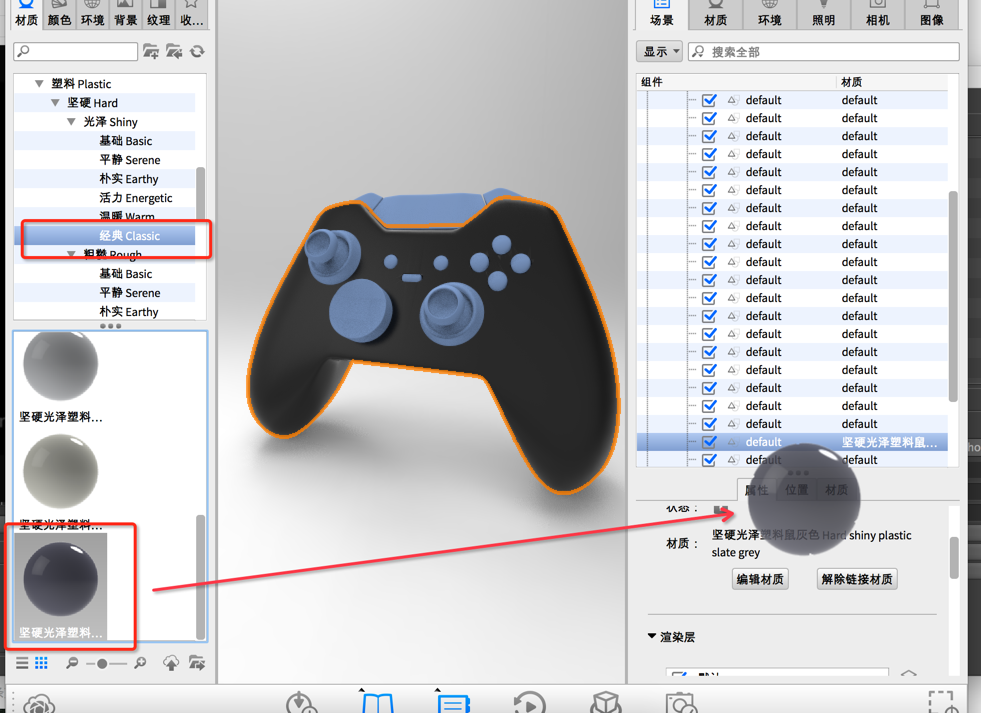Click the Render camera icon

(681, 703)
